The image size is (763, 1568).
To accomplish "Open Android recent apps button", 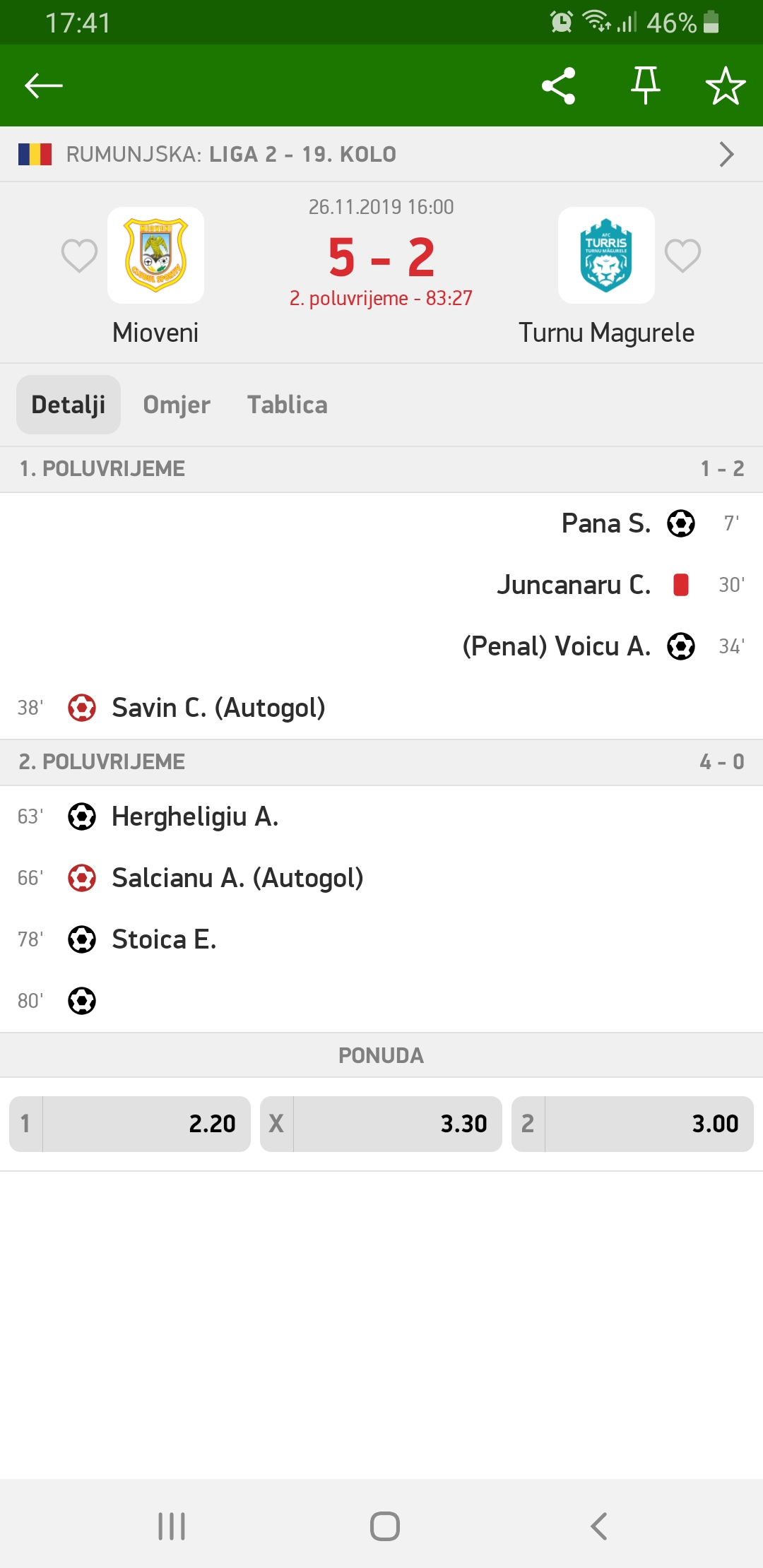I will [172, 1526].
